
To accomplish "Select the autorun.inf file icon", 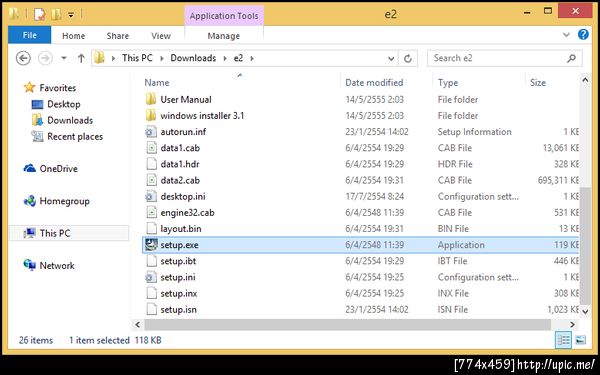I will pos(151,132).
